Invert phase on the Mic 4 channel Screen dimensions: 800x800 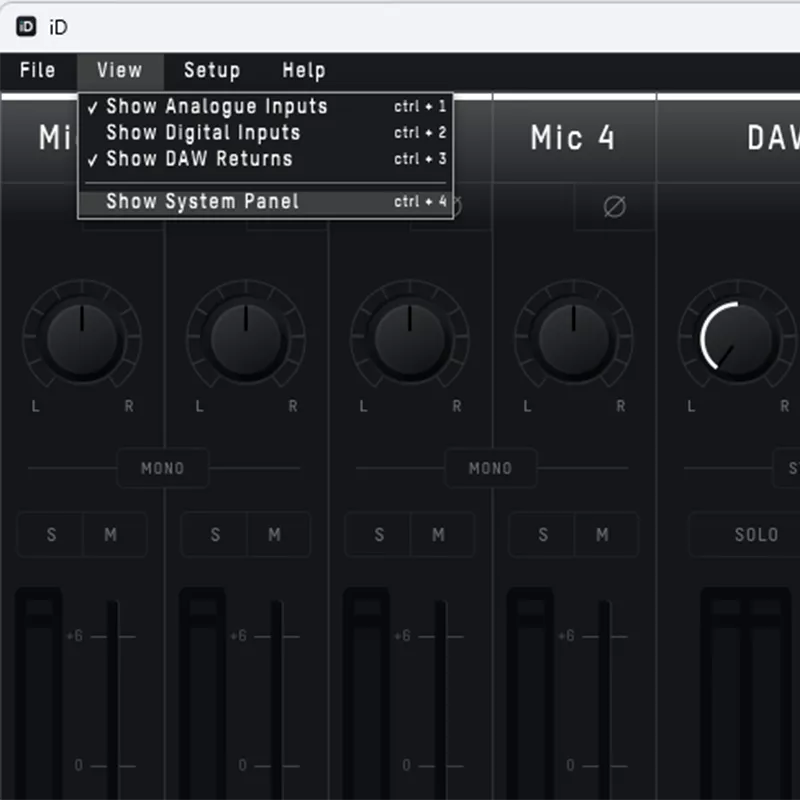614,207
